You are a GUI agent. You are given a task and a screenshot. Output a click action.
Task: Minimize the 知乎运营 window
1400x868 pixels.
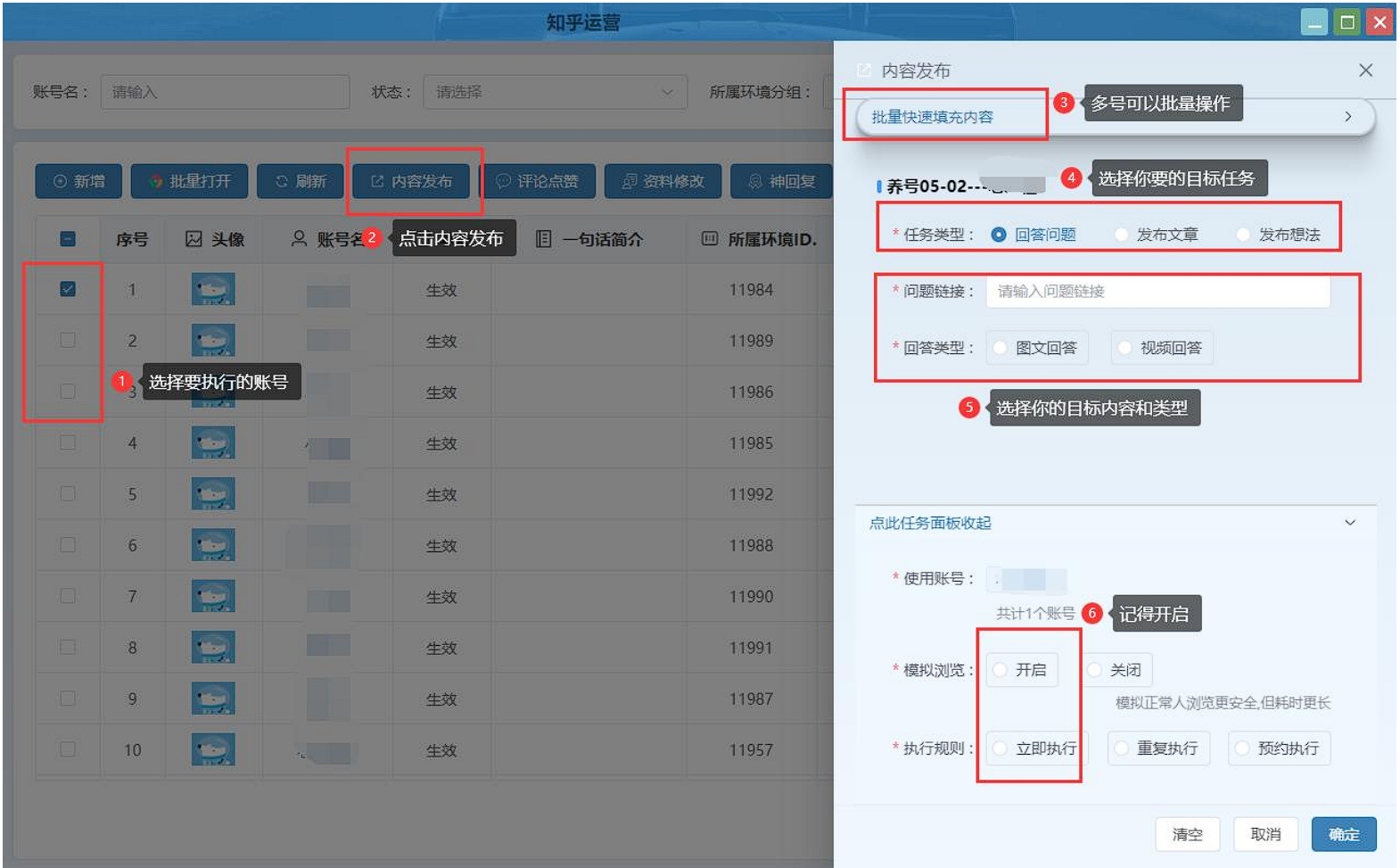(1314, 22)
